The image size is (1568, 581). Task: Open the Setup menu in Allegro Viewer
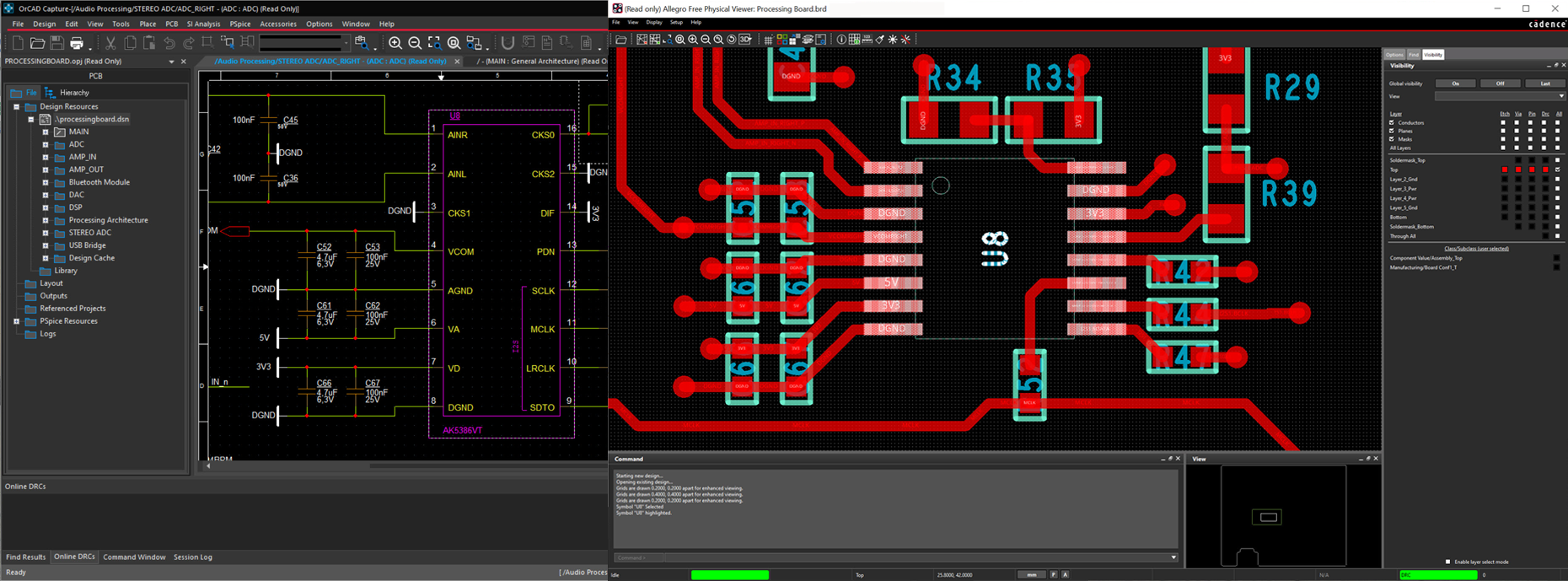point(676,23)
